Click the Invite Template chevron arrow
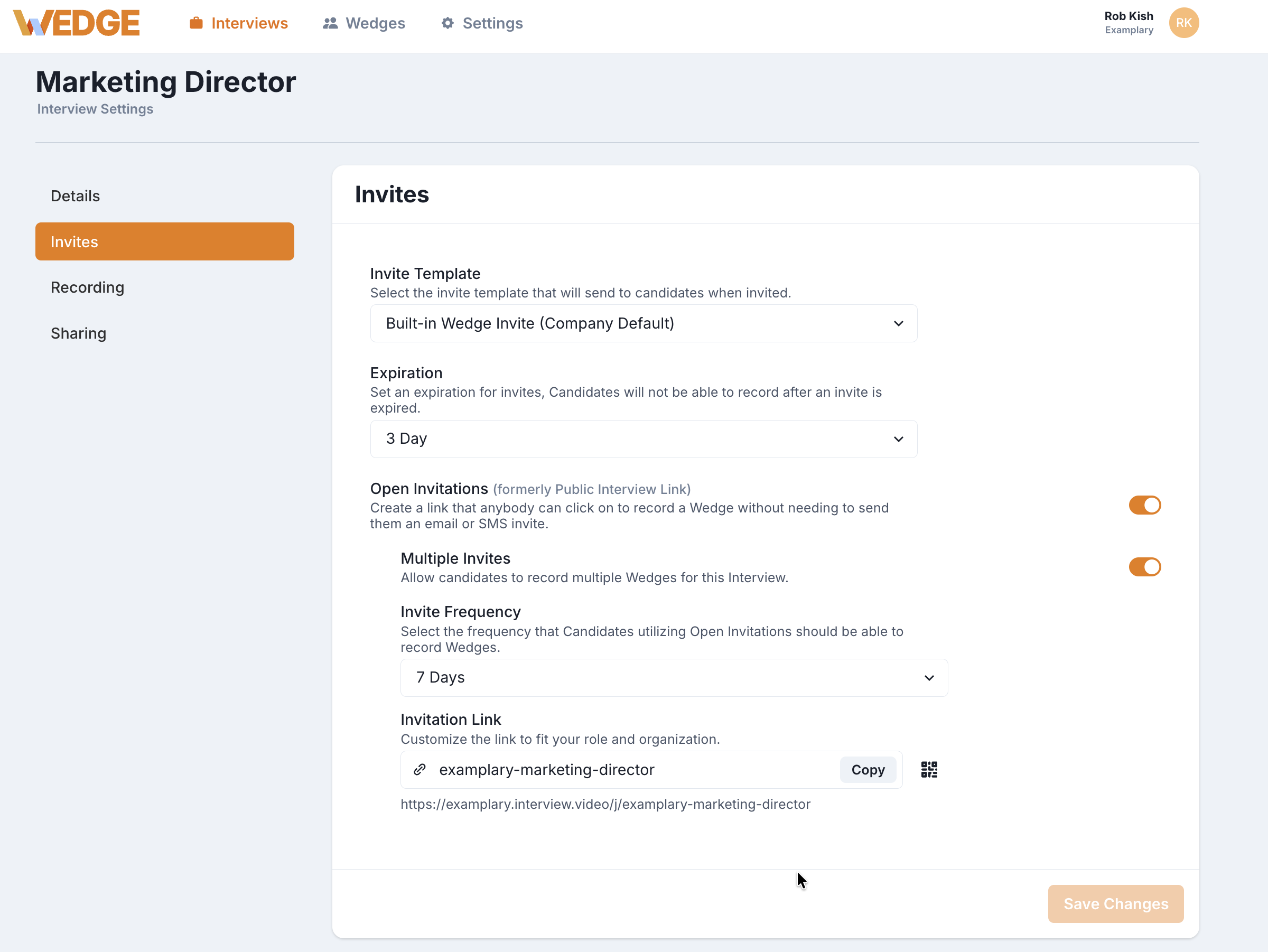The width and height of the screenshot is (1268, 952). (898, 324)
